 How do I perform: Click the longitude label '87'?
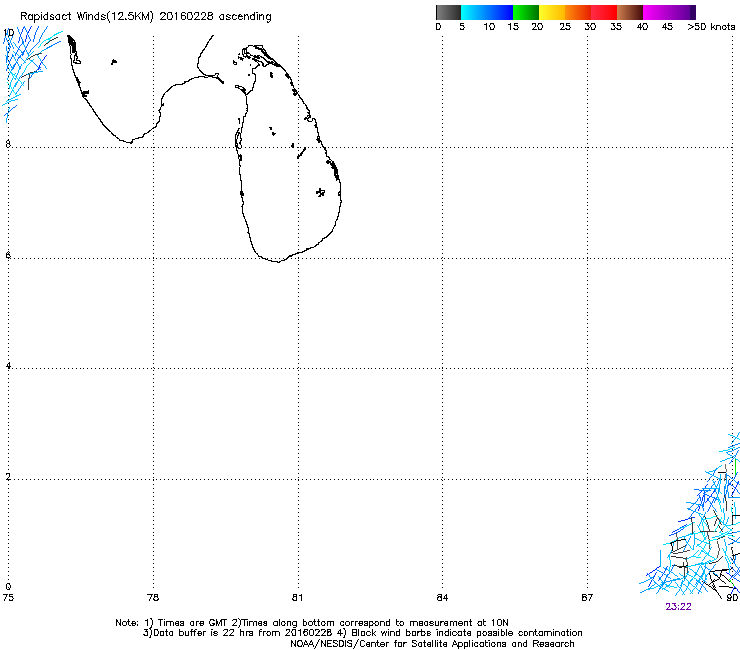[587, 598]
